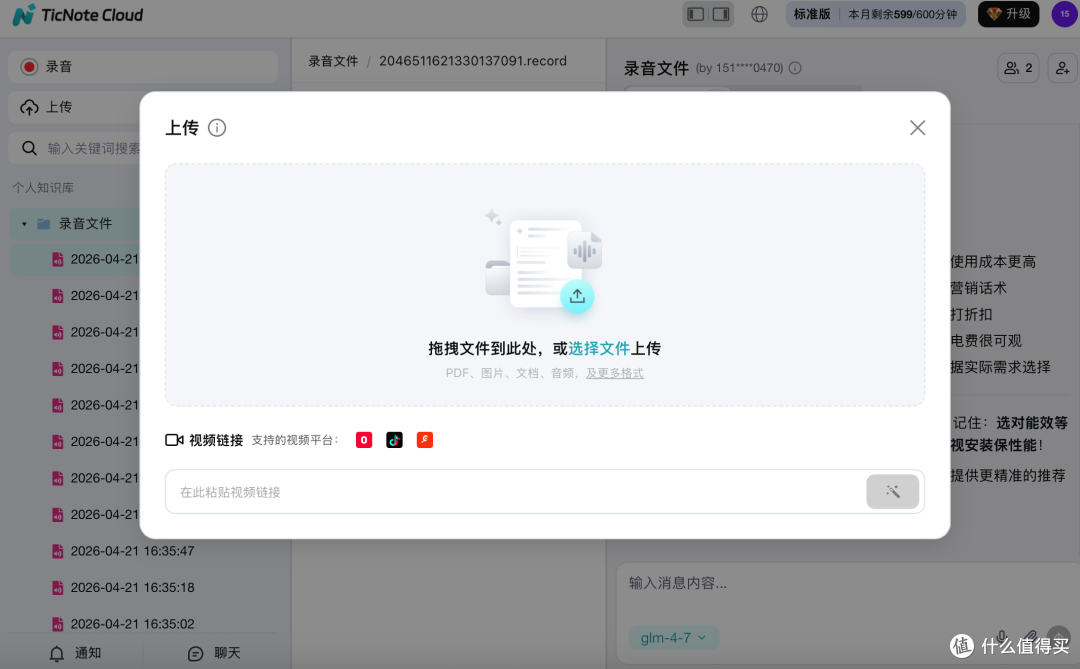Click the chat bubble icon beside 聊天
Image resolution: width=1080 pixels, height=669 pixels.
coord(196,653)
